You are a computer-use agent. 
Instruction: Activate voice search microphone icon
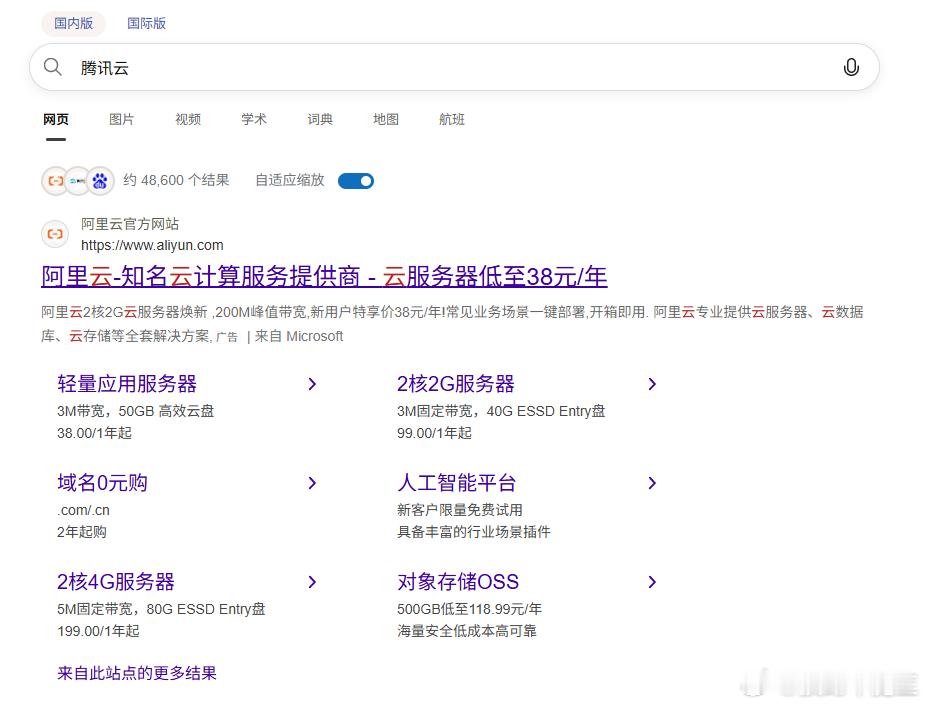(x=851, y=67)
